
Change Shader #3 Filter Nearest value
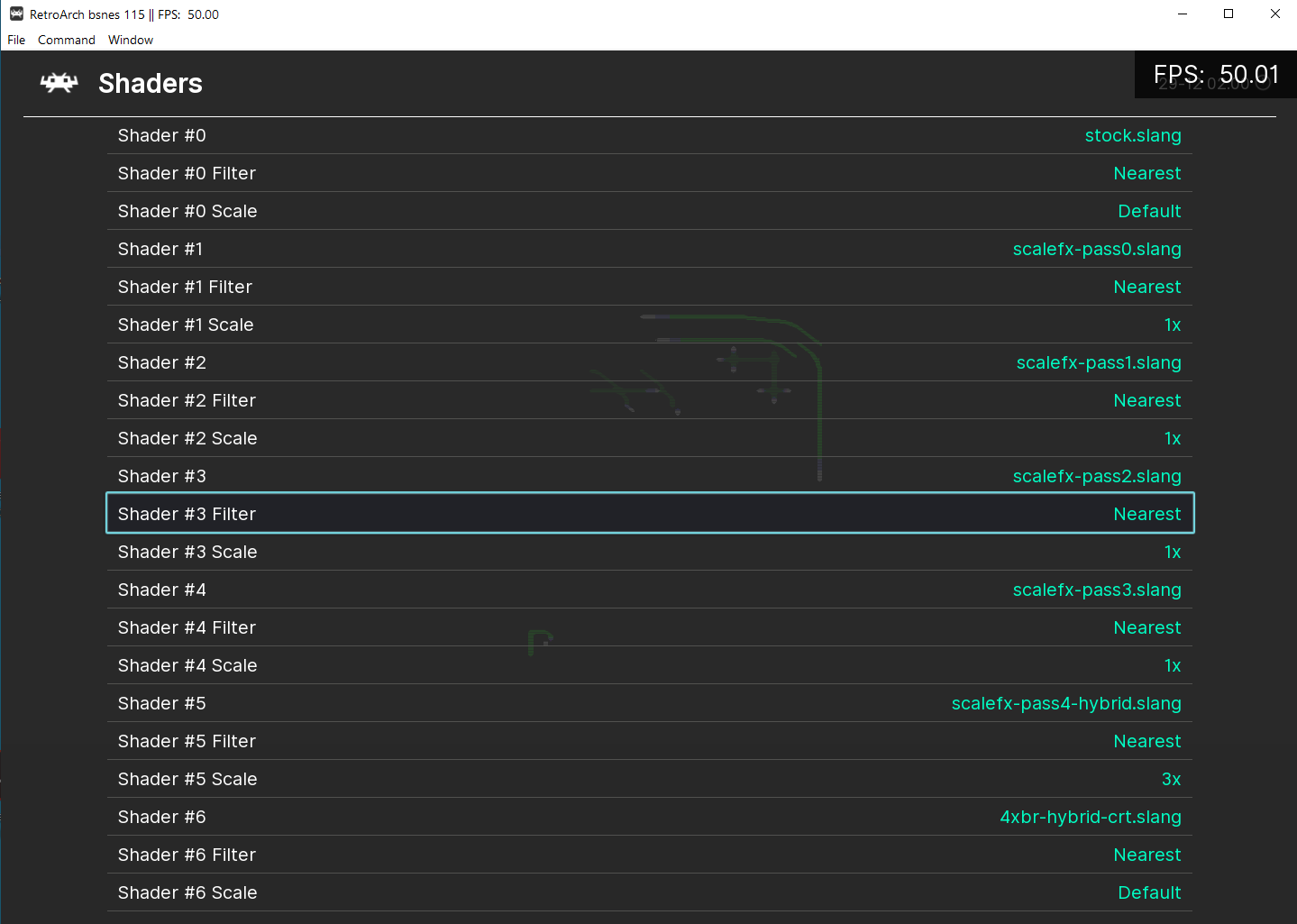click(x=1146, y=514)
